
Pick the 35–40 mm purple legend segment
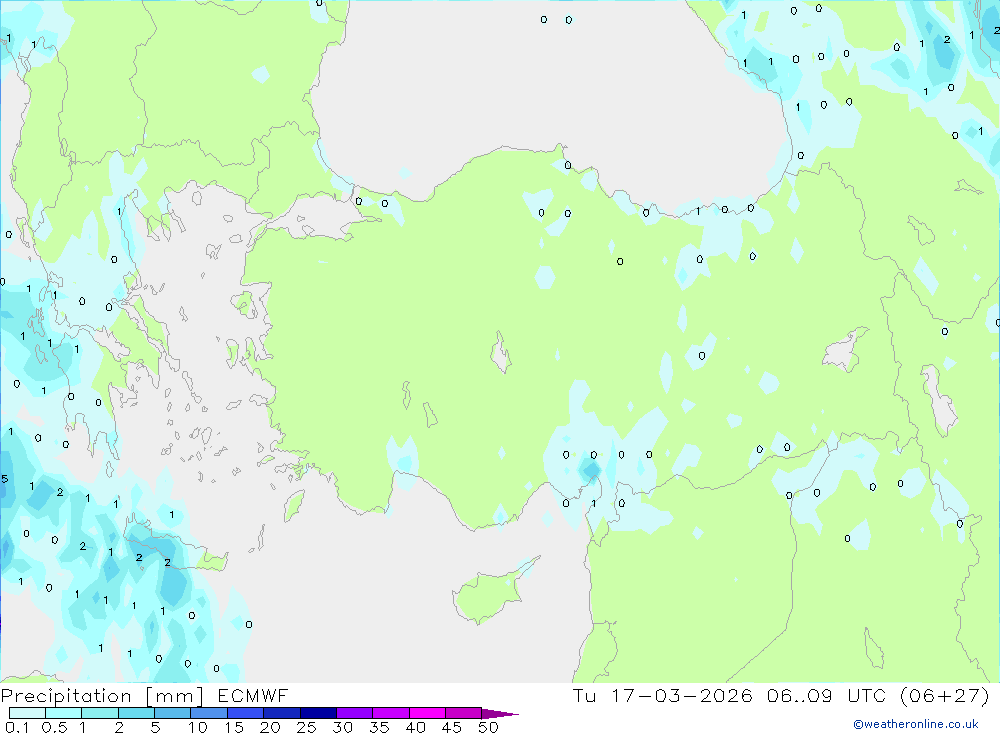pos(390,713)
